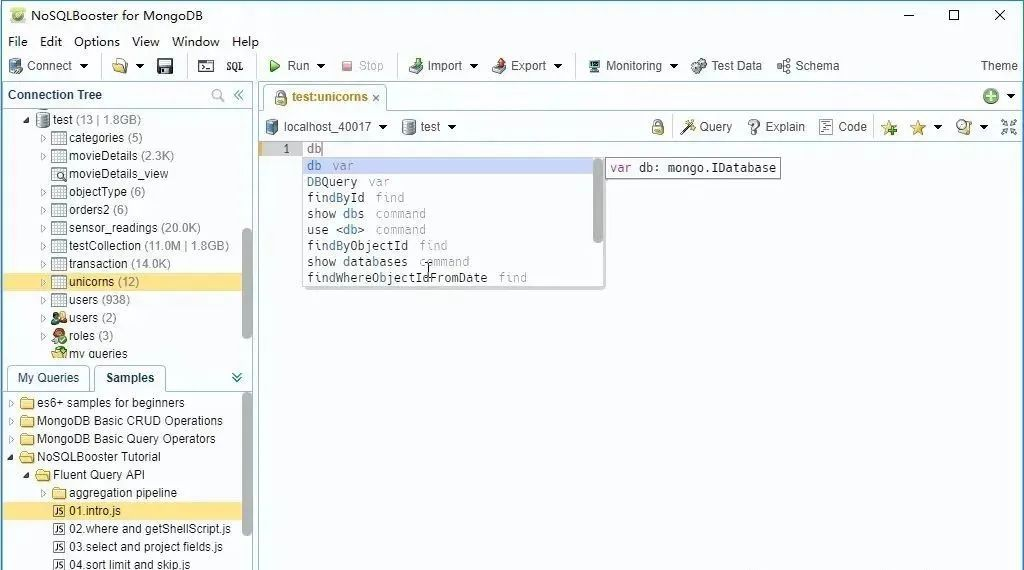Click the open file folder icon
The height and width of the screenshot is (570, 1024).
tap(120, 66)
